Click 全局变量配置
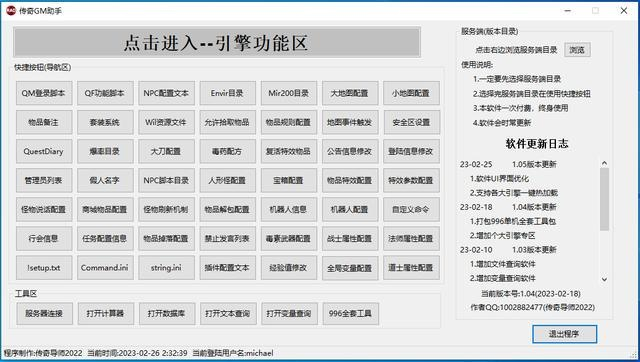The width and height of the screenshot is (640, 362). click(350, 268)
